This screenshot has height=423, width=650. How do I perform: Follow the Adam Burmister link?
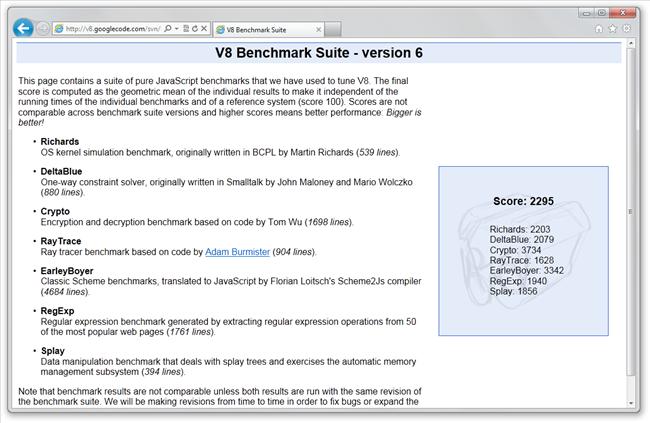[238, 252]
